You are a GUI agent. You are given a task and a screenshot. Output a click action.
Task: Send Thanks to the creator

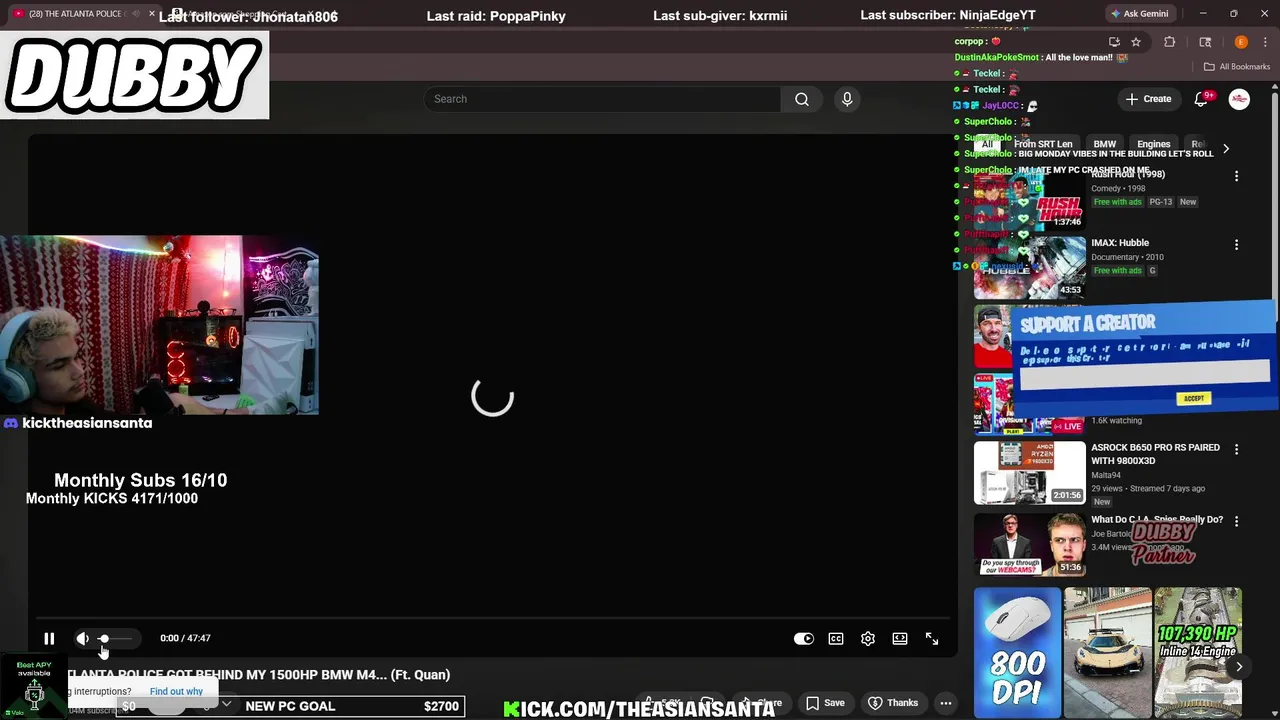coord(892,703)
